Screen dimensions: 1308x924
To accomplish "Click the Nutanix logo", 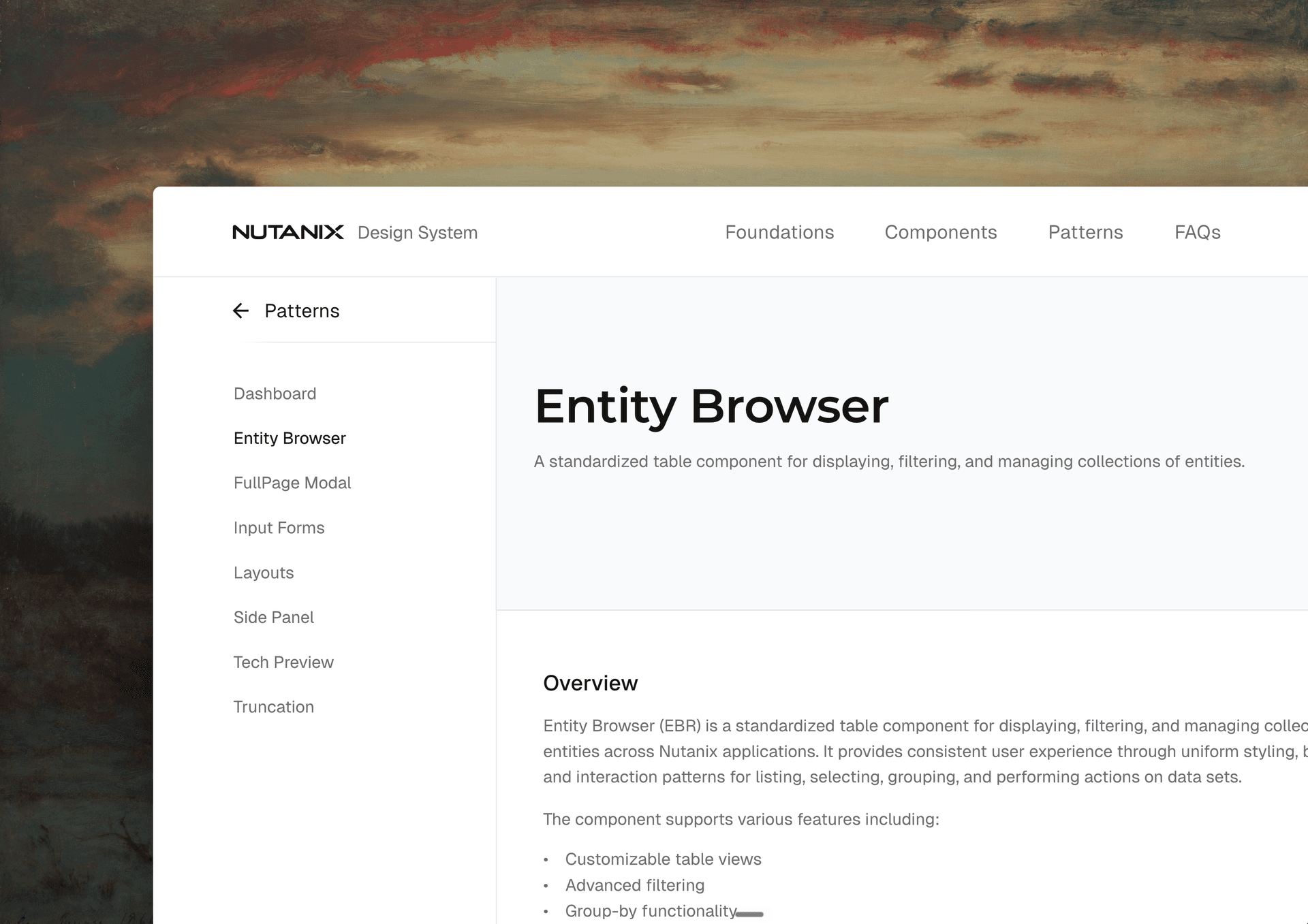I will pyautogui.click(x=287, y=232).
